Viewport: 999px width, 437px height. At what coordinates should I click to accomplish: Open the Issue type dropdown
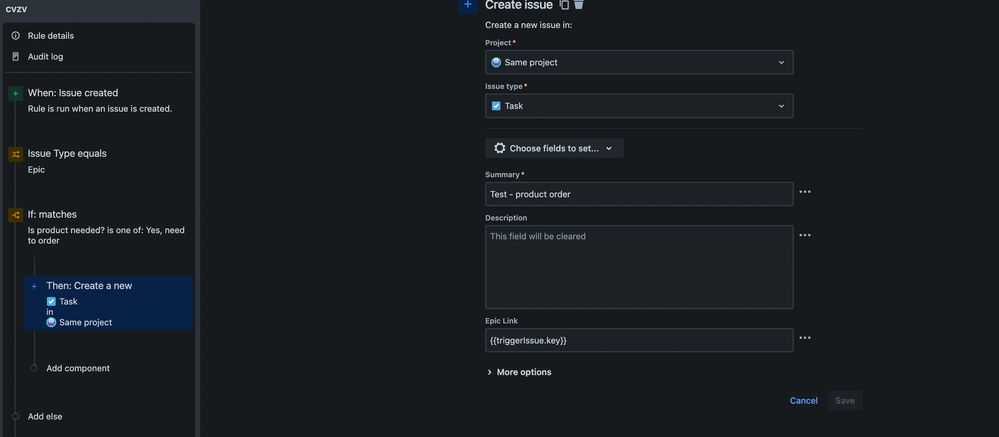pyautogui.click(x=639, y=106)
